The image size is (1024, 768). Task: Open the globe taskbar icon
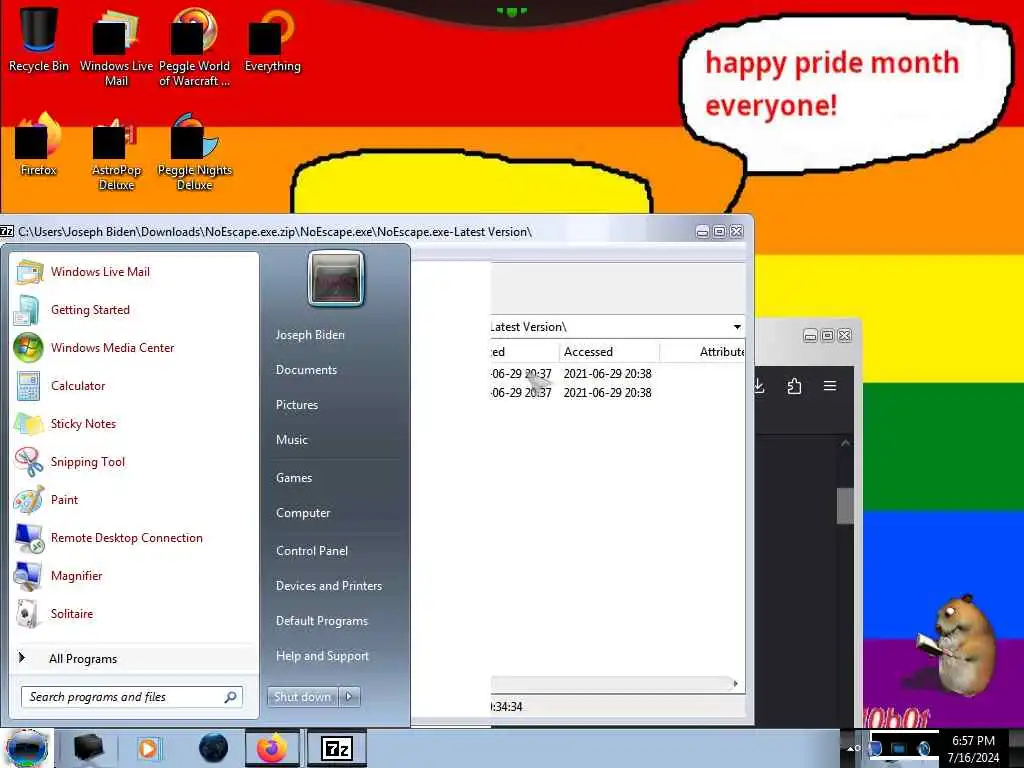click(x=213, y=748)
